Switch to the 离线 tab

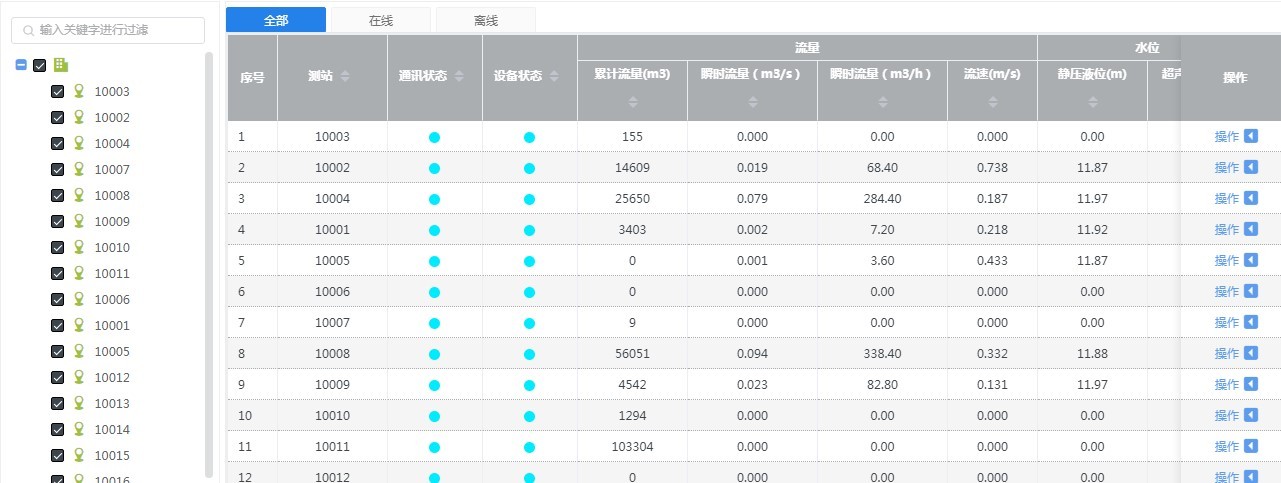[x=485, y=19]
